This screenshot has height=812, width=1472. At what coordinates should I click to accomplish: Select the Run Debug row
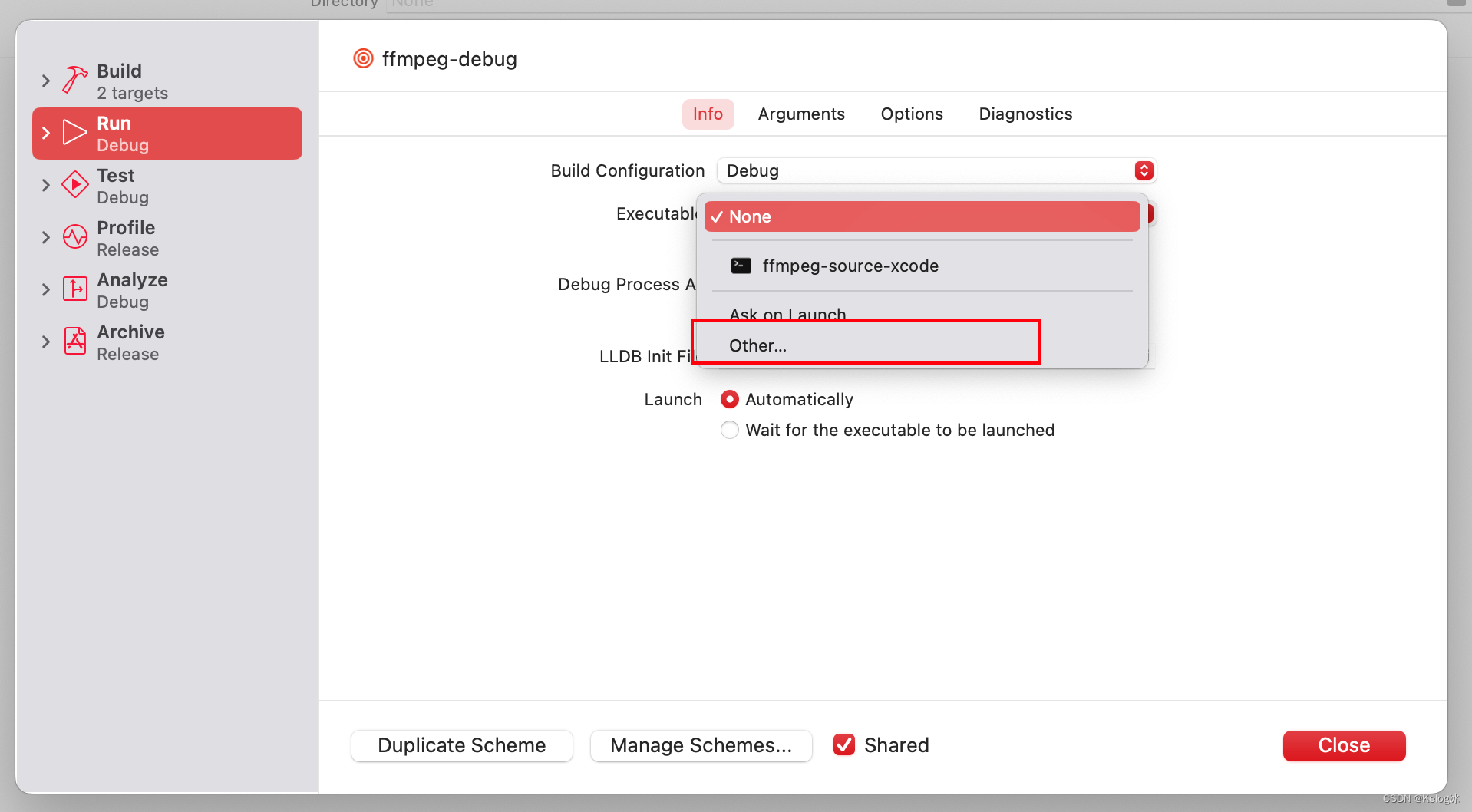click(x=167, y=134)
